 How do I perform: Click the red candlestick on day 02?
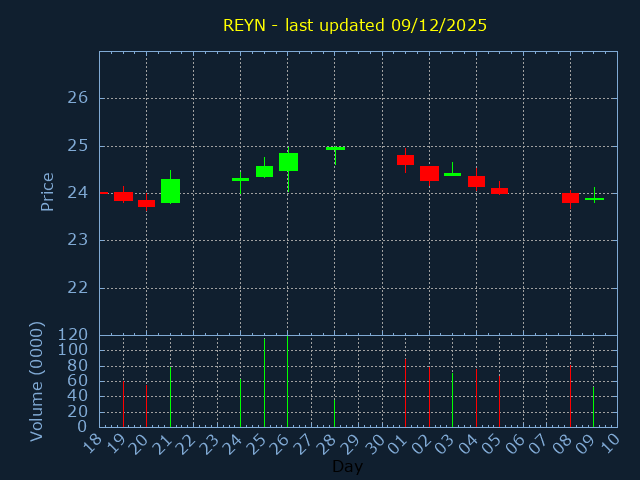[x=429, y=173]
